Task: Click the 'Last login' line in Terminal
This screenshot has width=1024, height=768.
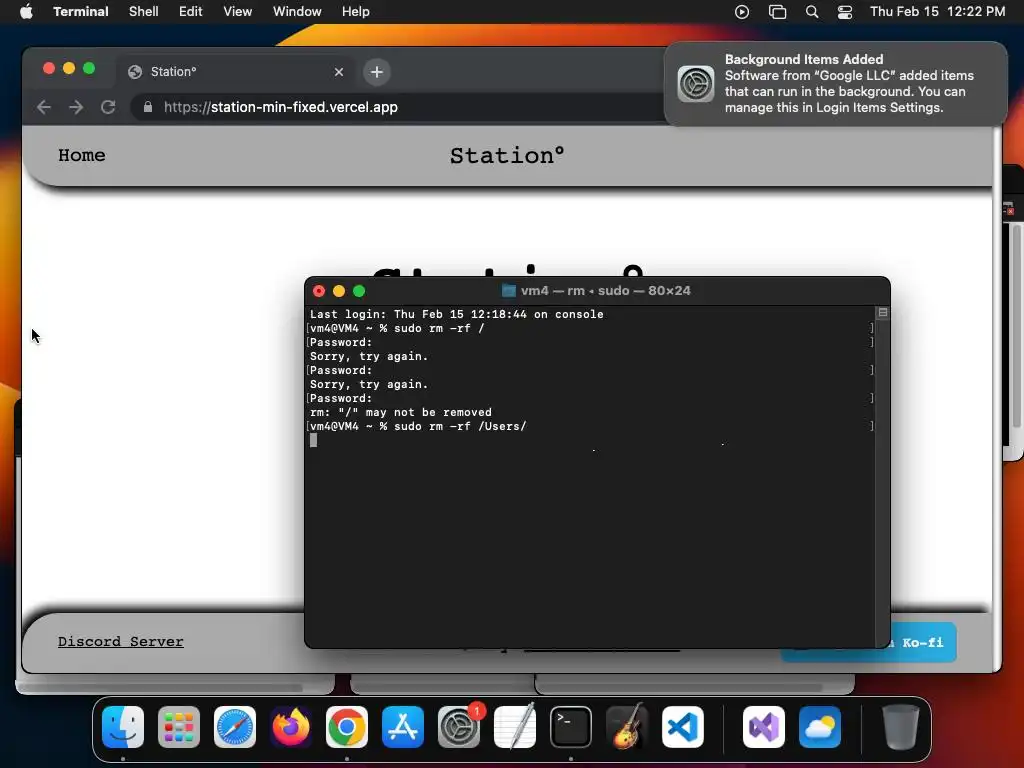Action: 456,314
